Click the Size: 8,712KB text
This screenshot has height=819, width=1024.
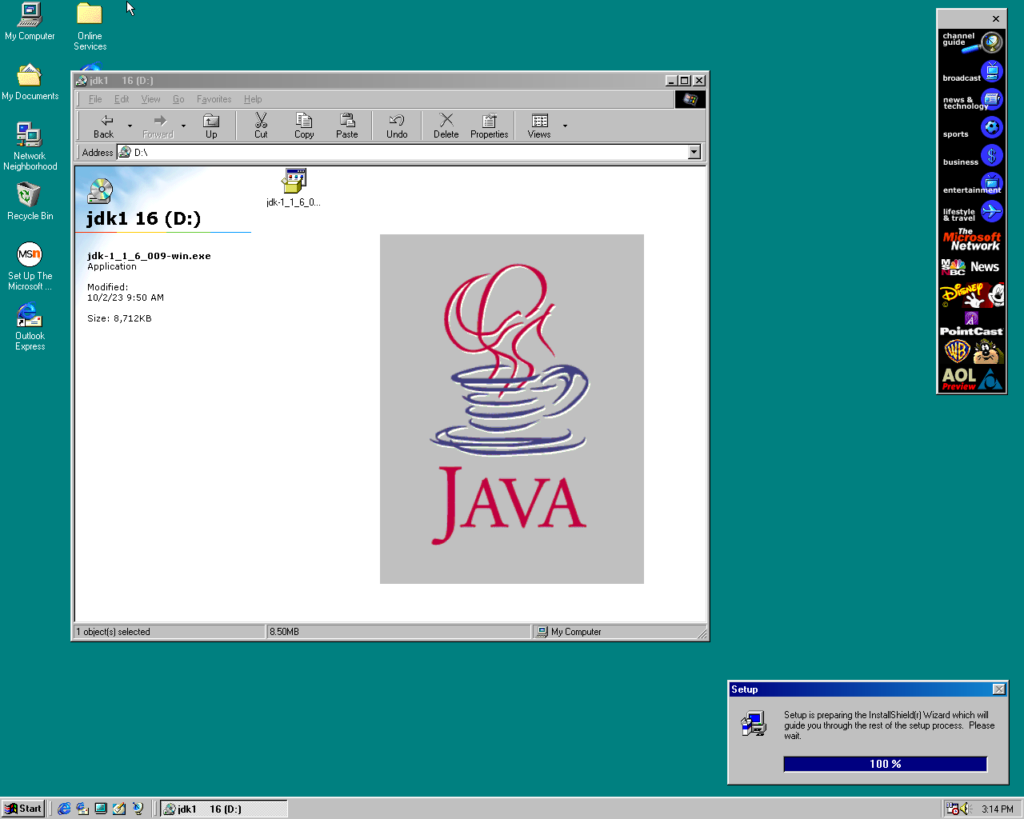click(x=120, y=319)
